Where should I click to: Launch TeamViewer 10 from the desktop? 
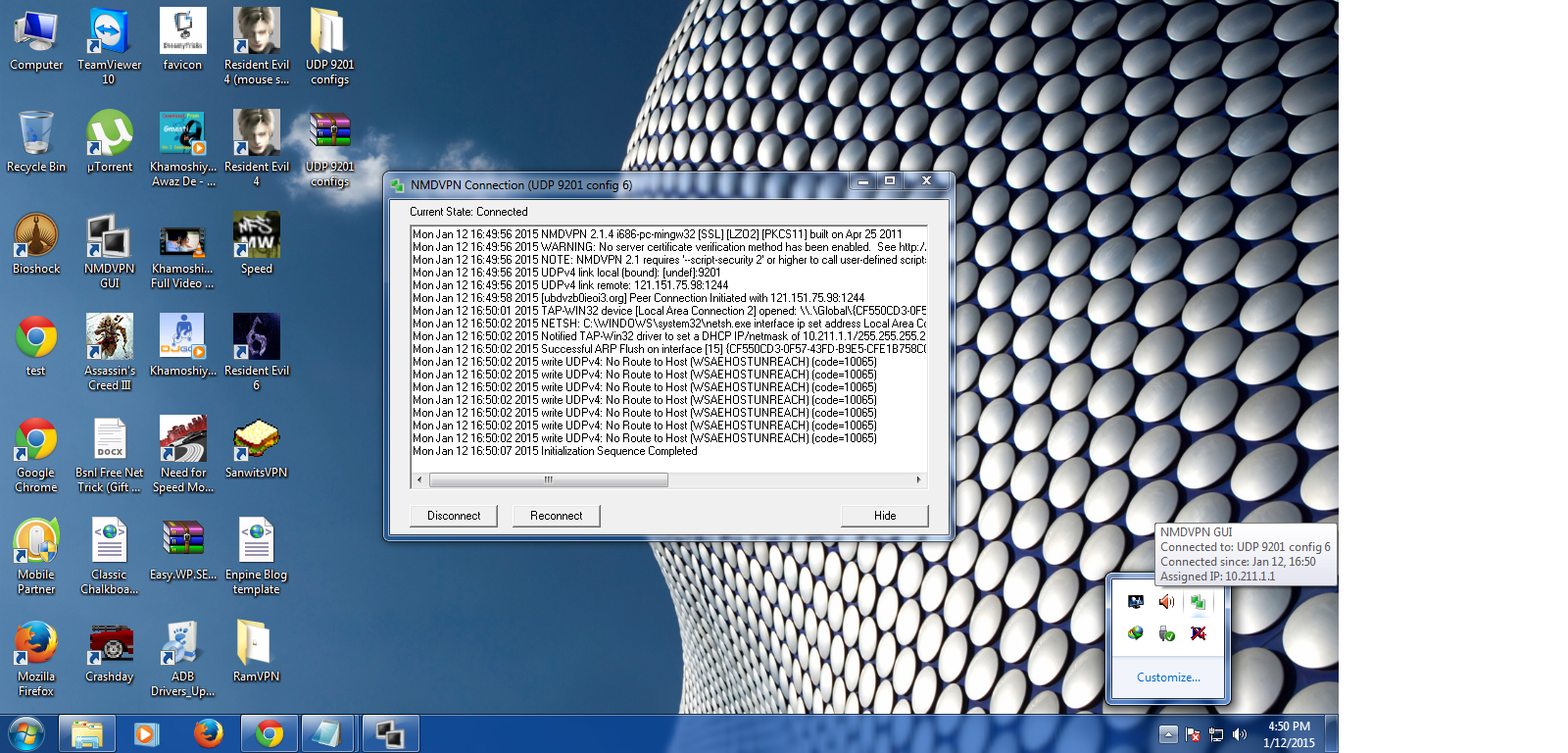[x=109, y=45]
